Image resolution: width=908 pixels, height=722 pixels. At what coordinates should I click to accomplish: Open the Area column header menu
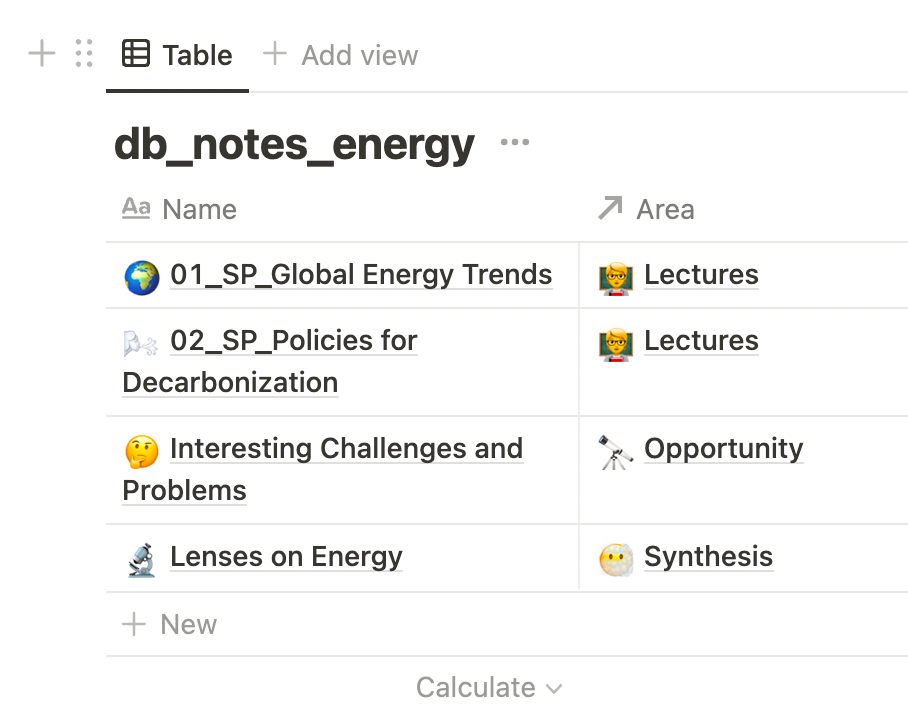point(664,210)
